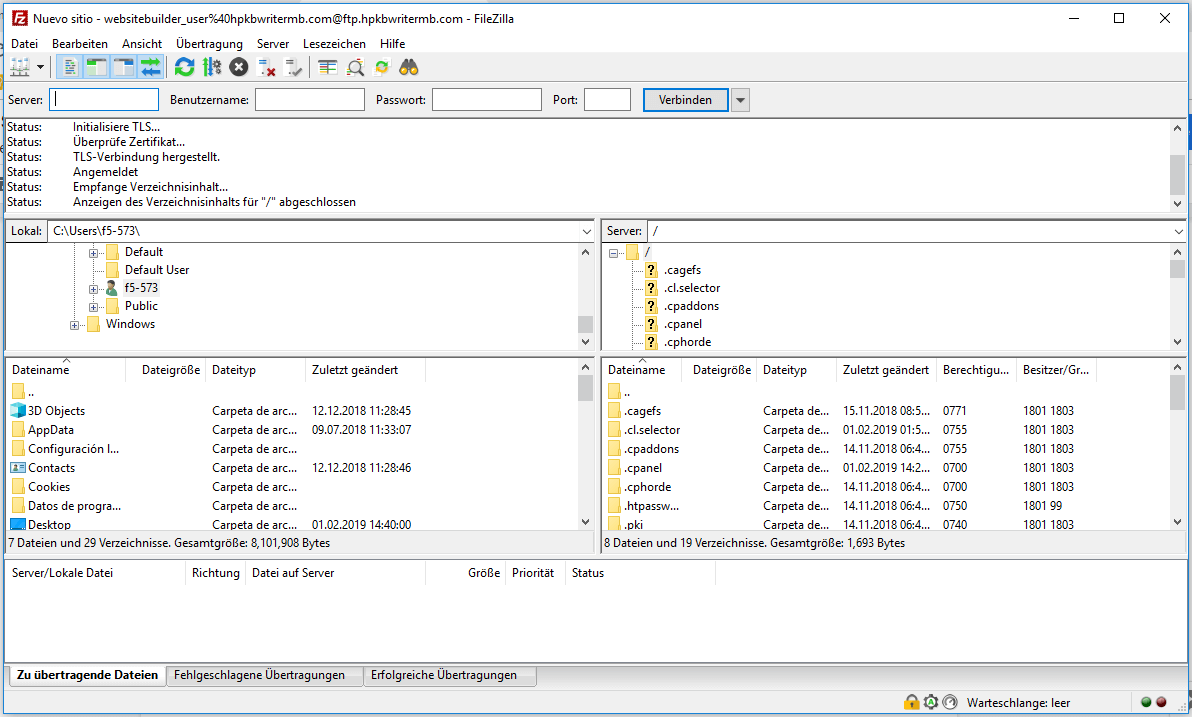Open the Ansicht menu
Viewport: 1192px width, 717px height.
[142, 44]
